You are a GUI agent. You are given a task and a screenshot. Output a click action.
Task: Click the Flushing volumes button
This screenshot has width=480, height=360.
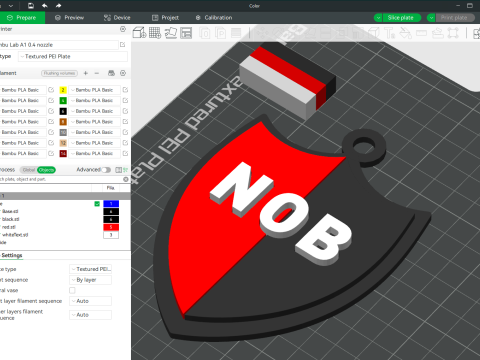pyautogui.click(x=59, y=73)
